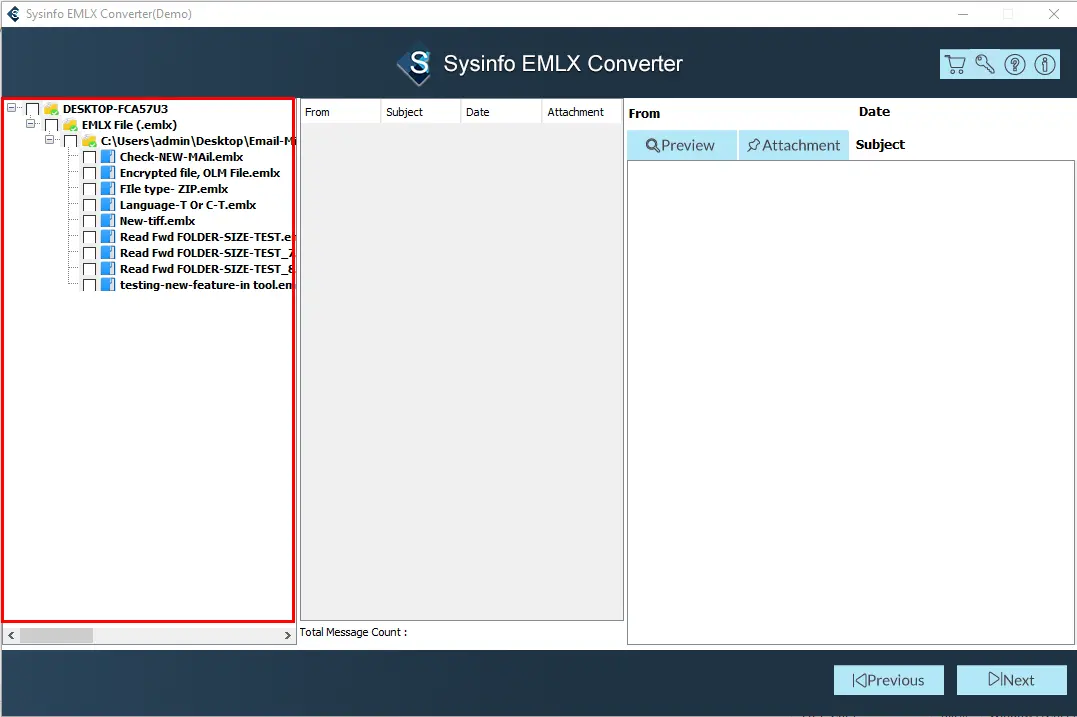Click the Sysinfo logo in title bar
The width and height of the screenshot is (1077, 717).
(13, 14)
